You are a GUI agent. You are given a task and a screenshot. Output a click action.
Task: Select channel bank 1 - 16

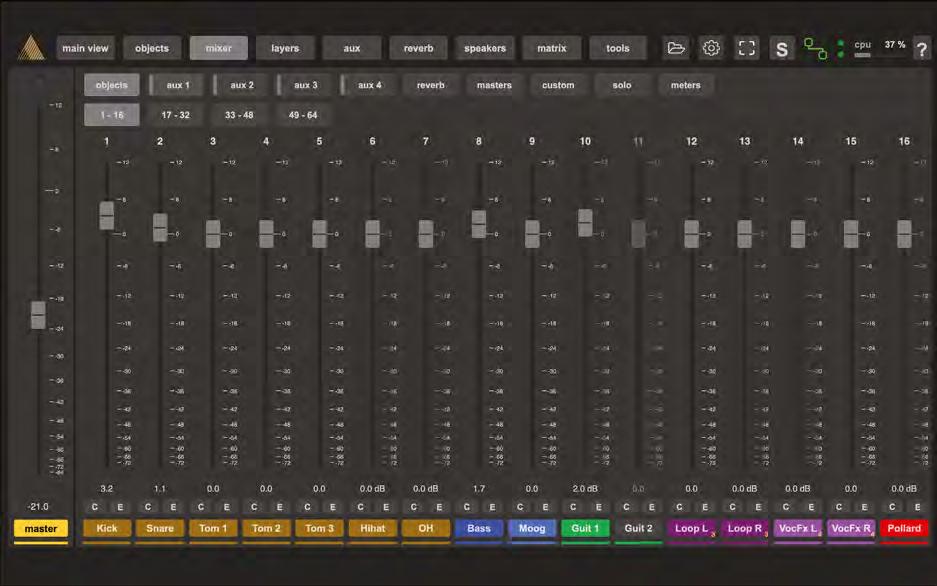[112, 115]
